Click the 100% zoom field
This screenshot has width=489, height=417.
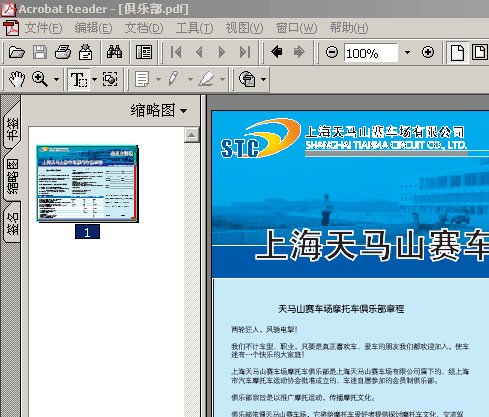371,53
